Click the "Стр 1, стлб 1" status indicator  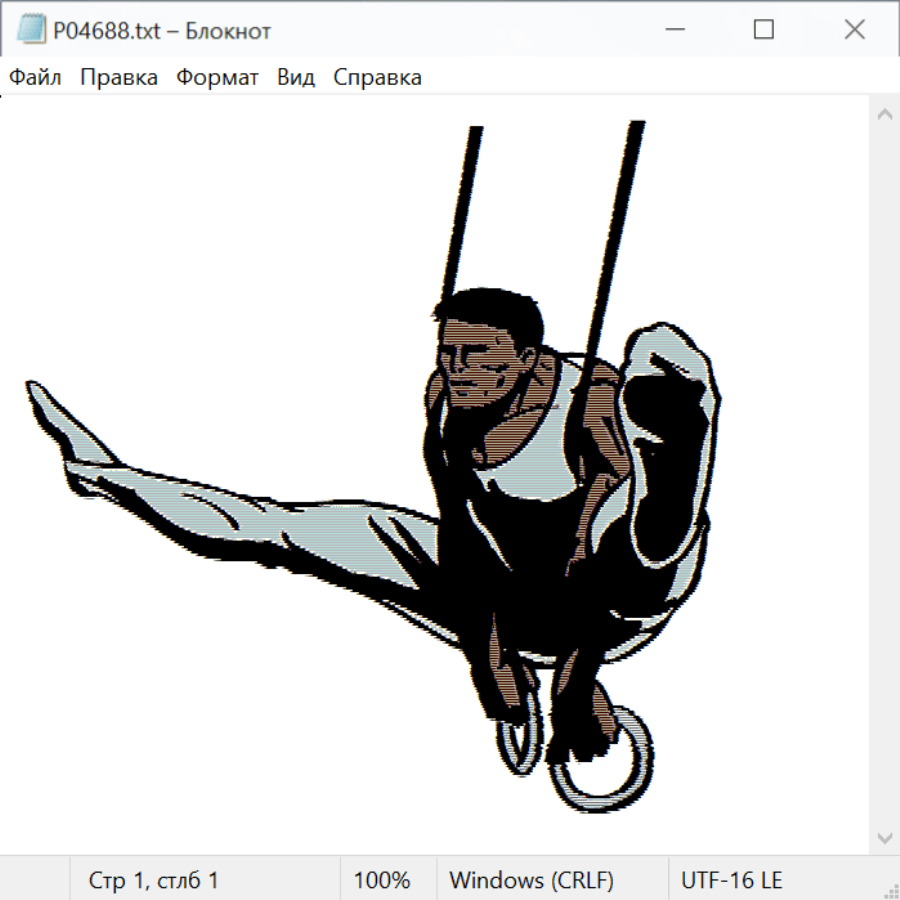[x=154, y=881]
